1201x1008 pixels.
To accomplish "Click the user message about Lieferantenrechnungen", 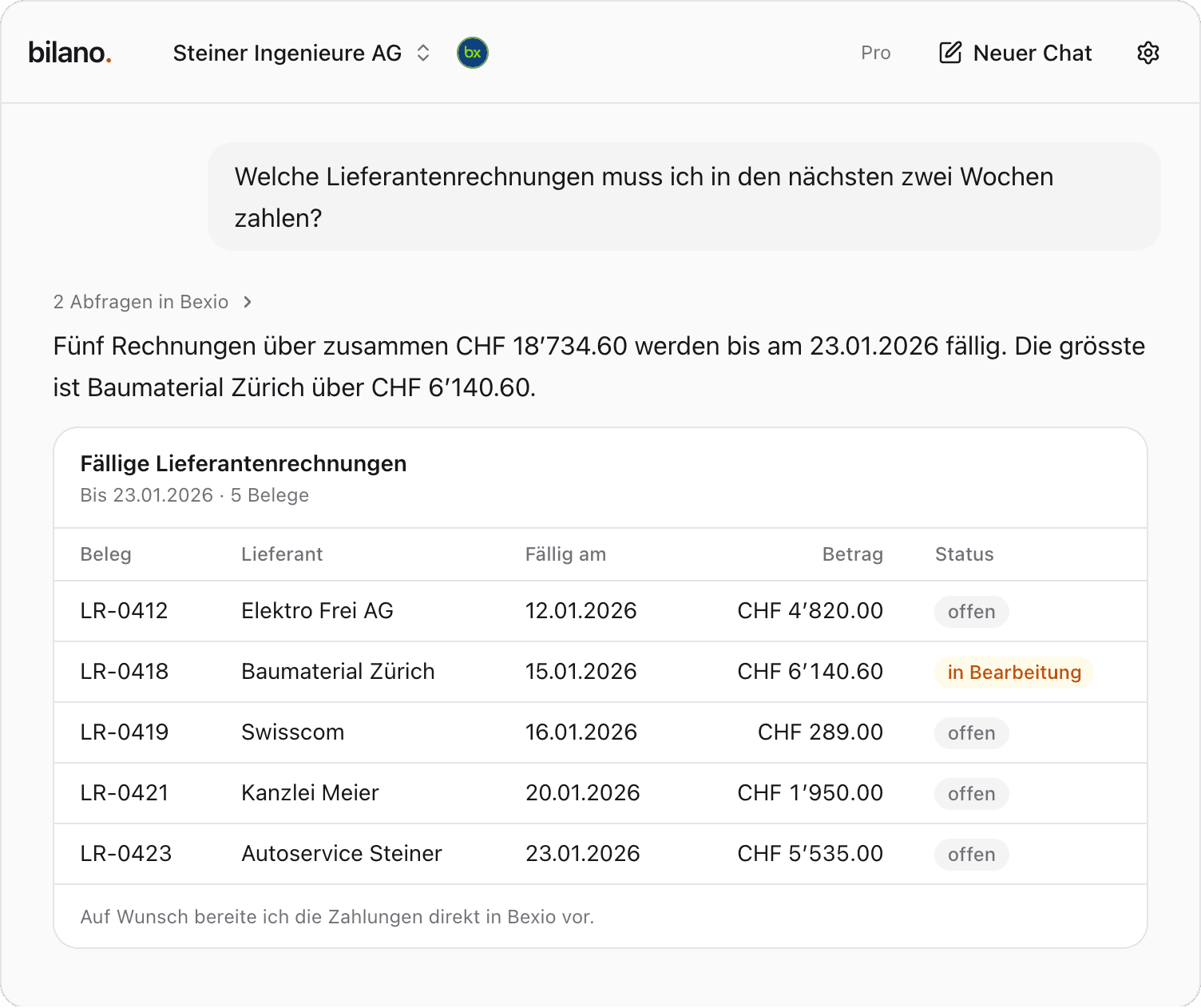I will pyautogui.click(x=684, y=196).
